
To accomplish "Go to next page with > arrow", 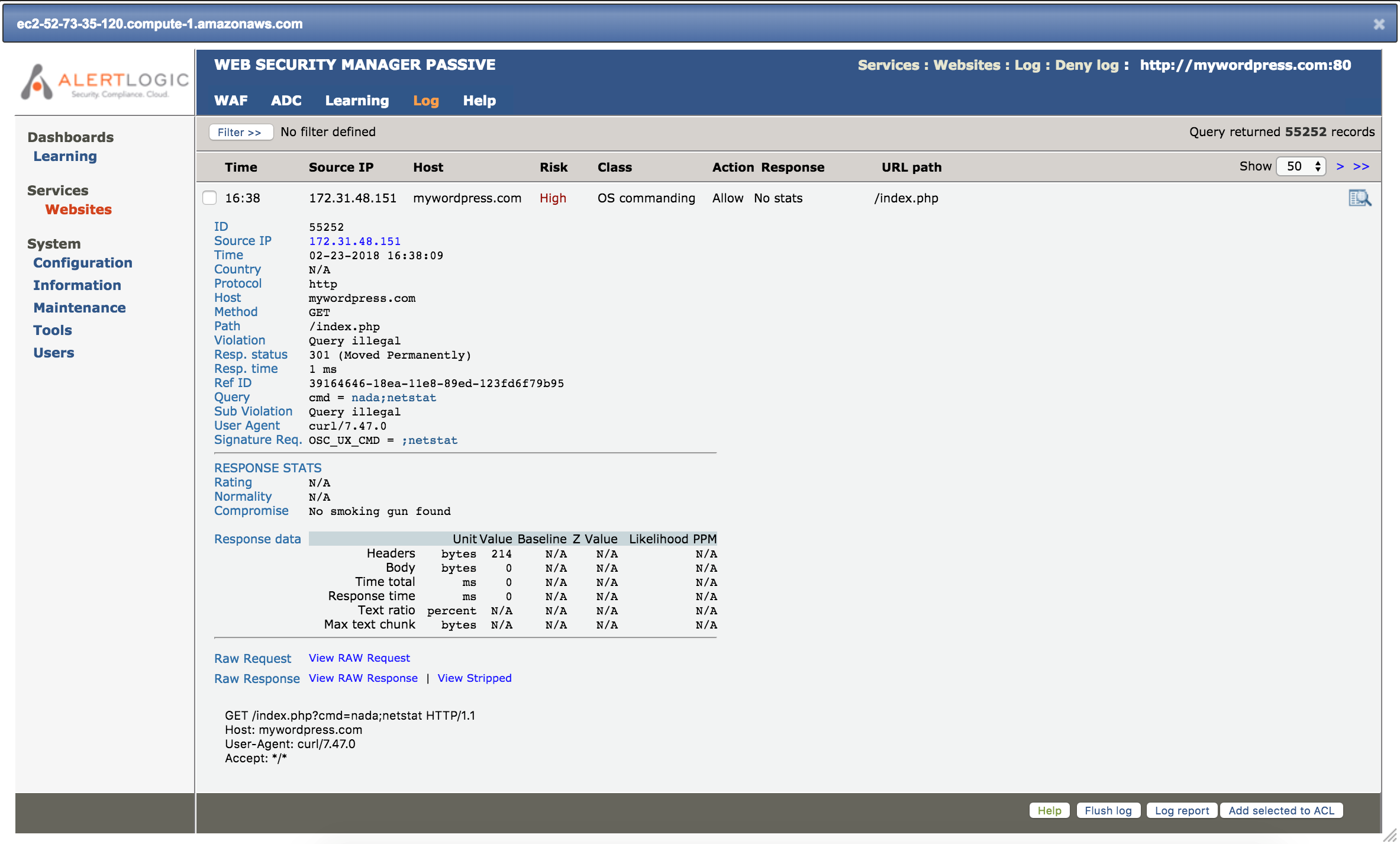I will tap(1340, 166).
